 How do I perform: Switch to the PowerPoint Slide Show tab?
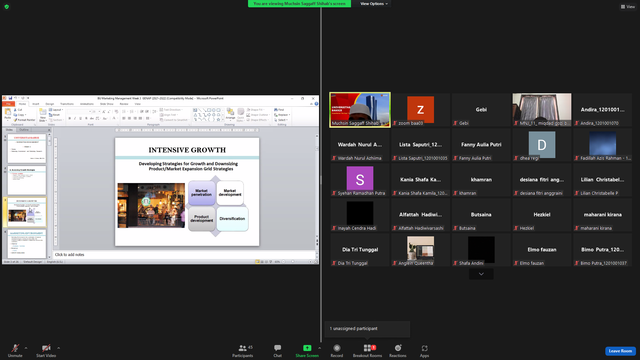point(107,104)
